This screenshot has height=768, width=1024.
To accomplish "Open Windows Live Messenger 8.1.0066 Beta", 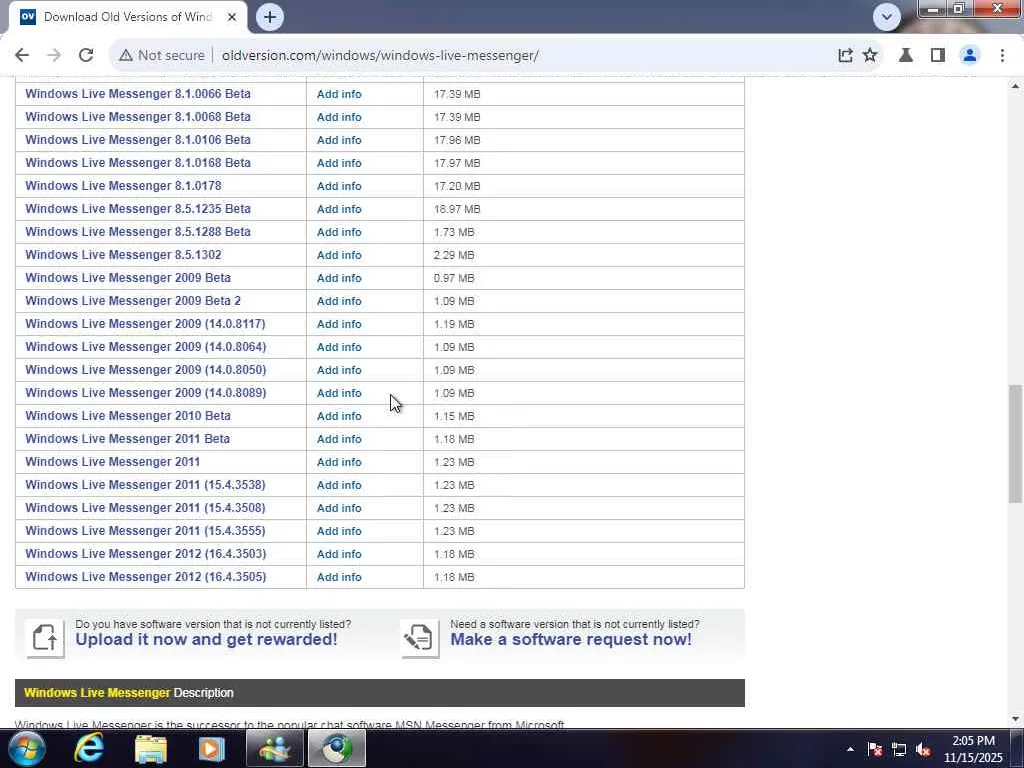I will (x=138, y=93).
